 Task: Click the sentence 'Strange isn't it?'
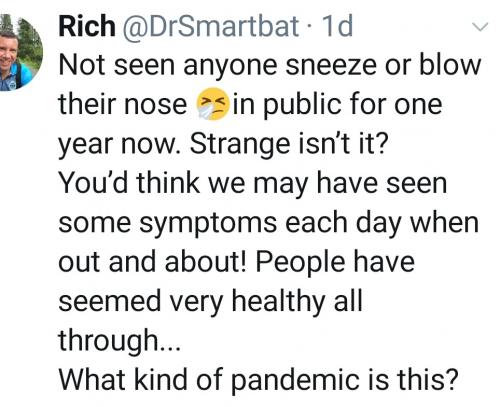click(289, 145)
